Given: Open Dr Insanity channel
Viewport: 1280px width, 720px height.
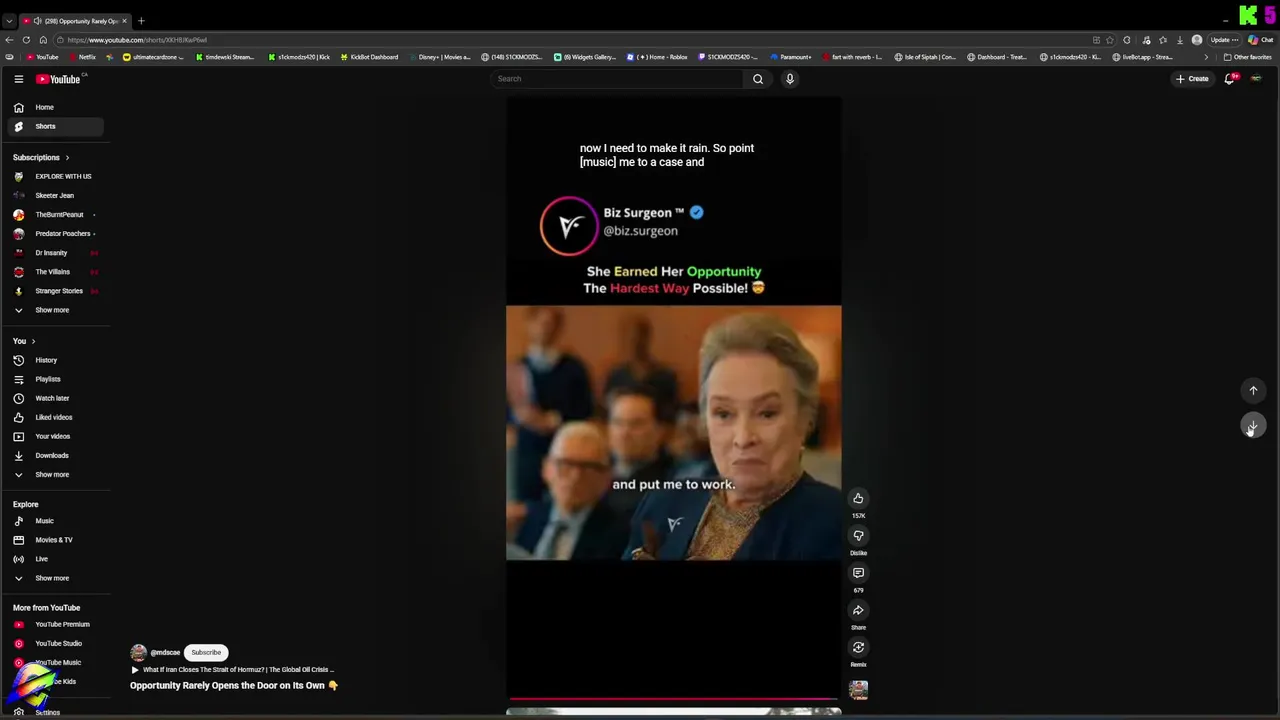Looking at the screenshot, I should coord(55,253).
